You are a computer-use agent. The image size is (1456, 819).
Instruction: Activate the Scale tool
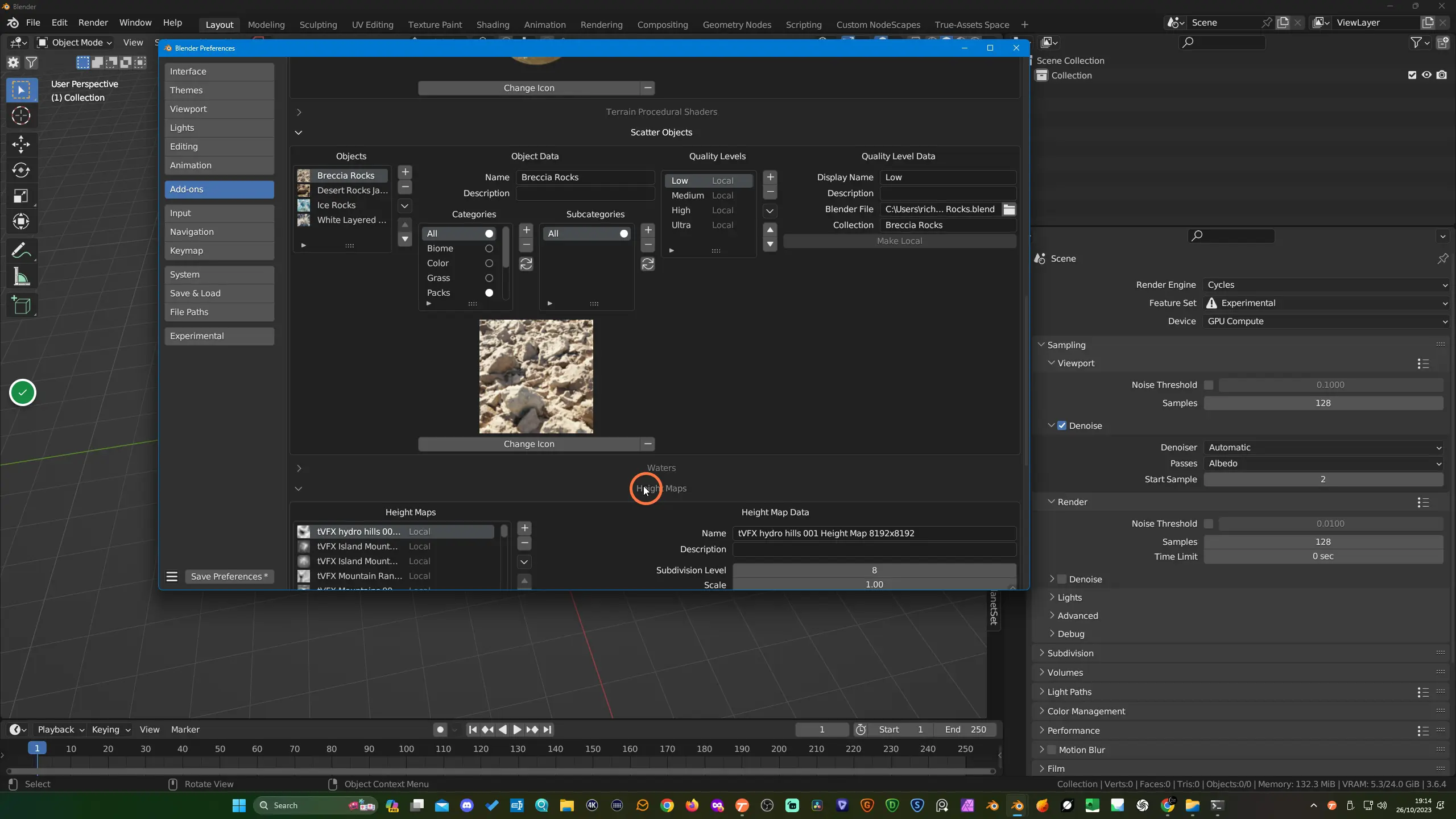[x=21, y=196]
